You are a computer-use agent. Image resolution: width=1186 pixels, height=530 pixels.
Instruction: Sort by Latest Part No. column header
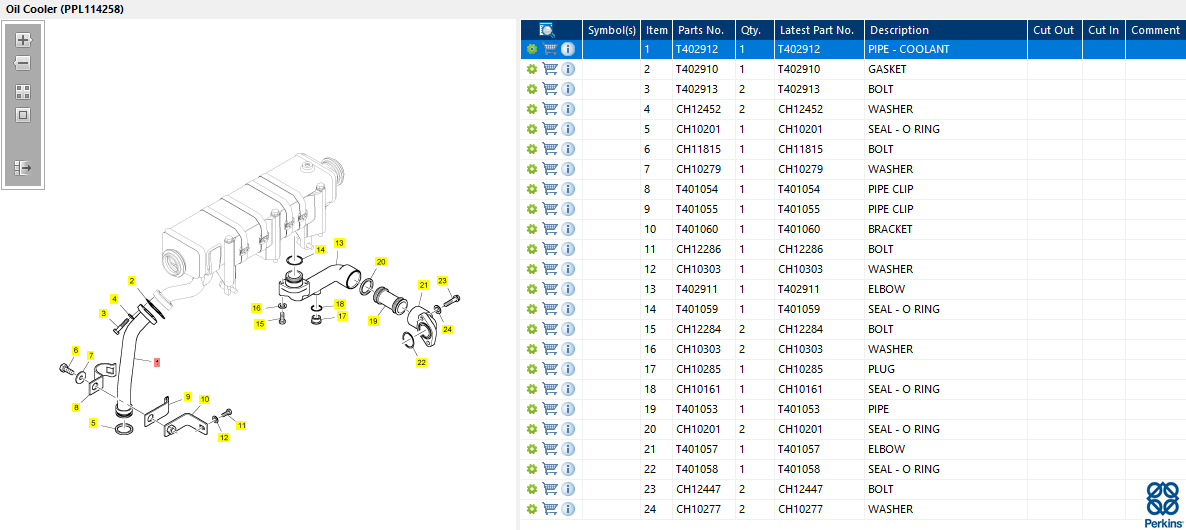819,30
